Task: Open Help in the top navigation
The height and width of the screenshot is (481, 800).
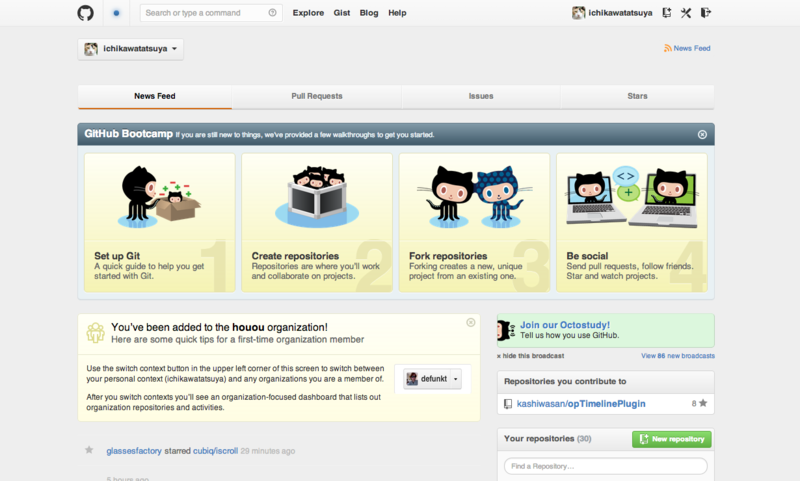Action: coord(397,13)
